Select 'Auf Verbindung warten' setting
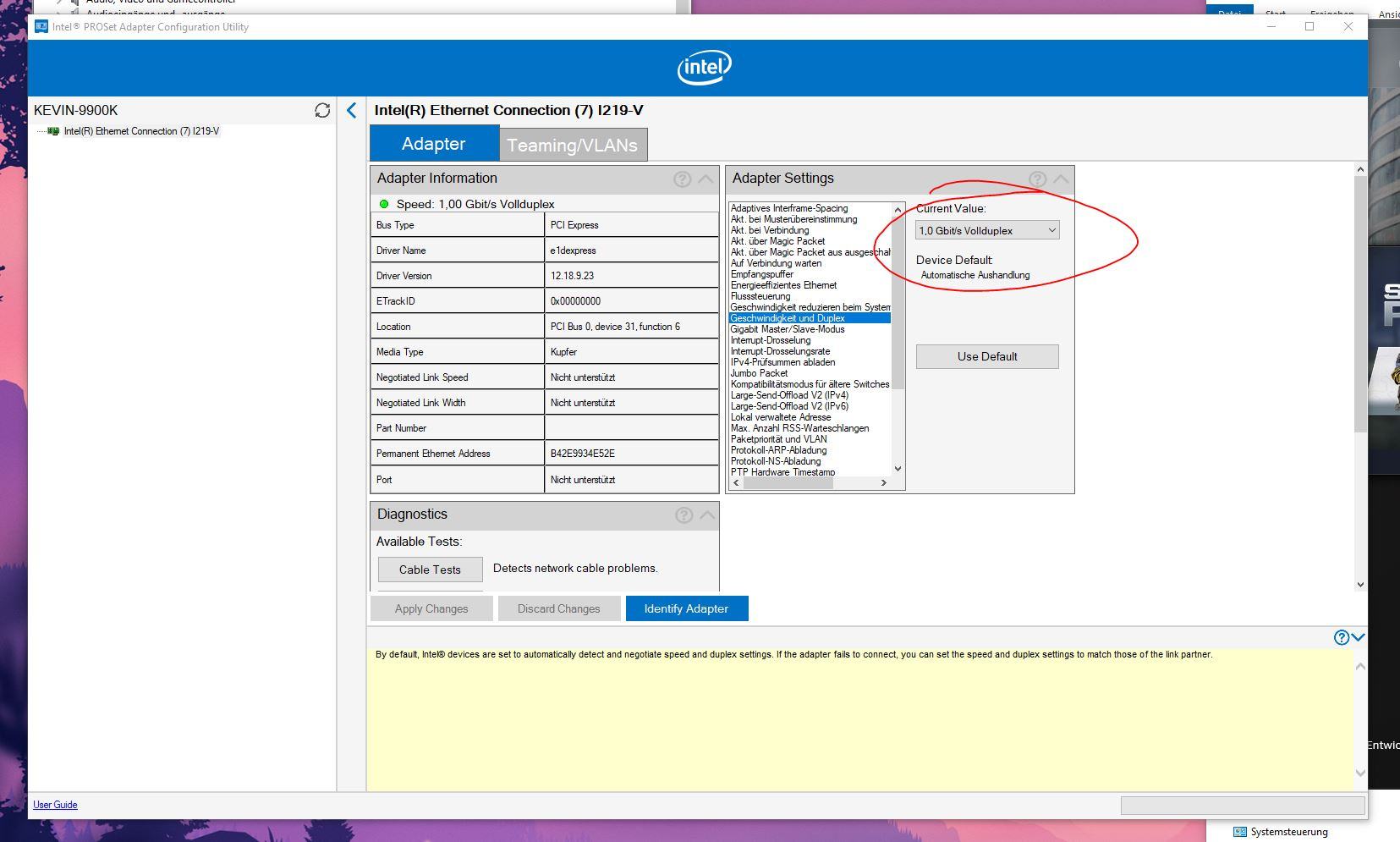1400x842 pixels. (810, 263)
